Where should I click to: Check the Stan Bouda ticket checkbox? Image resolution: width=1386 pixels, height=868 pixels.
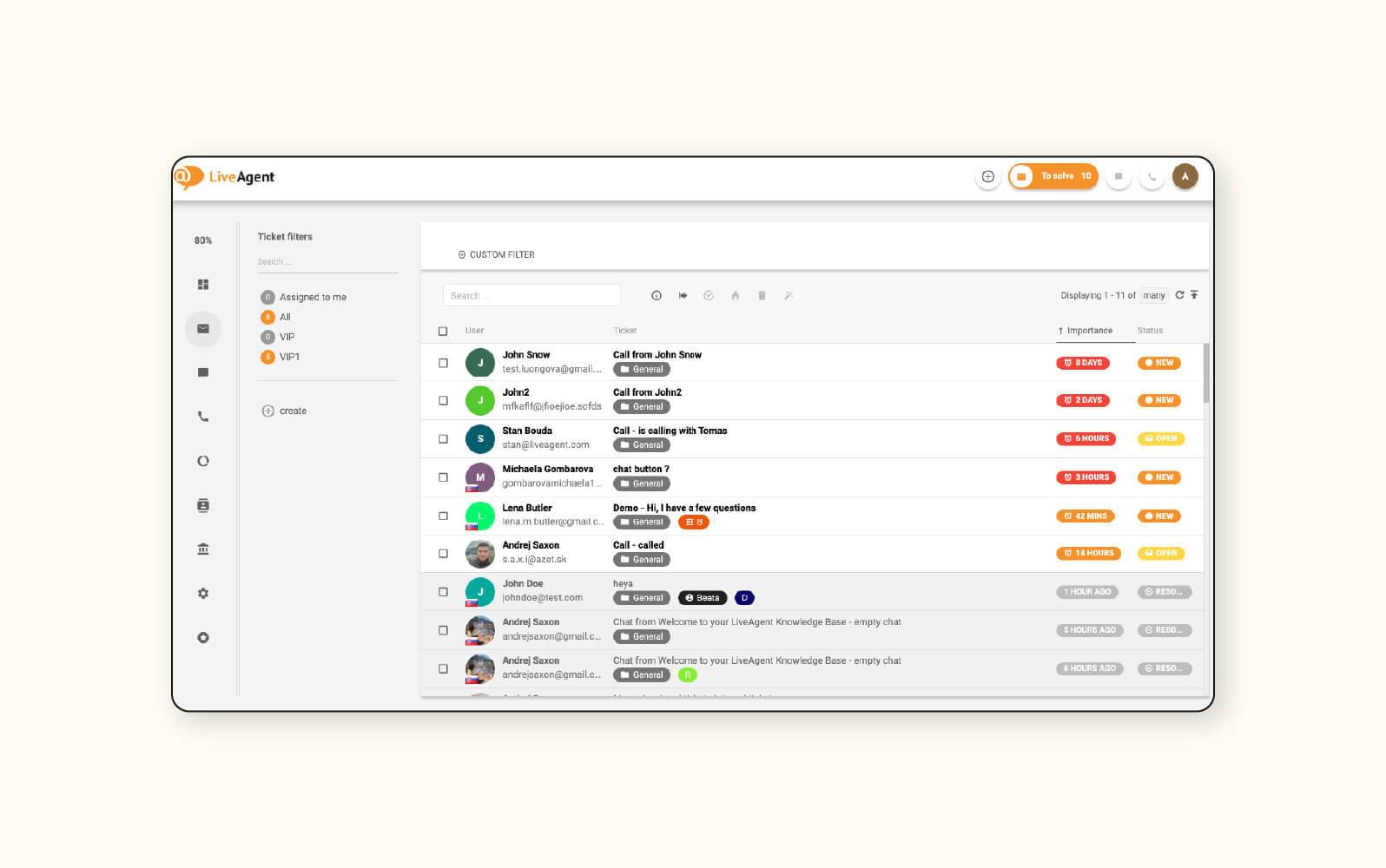(x=443, y=439)
